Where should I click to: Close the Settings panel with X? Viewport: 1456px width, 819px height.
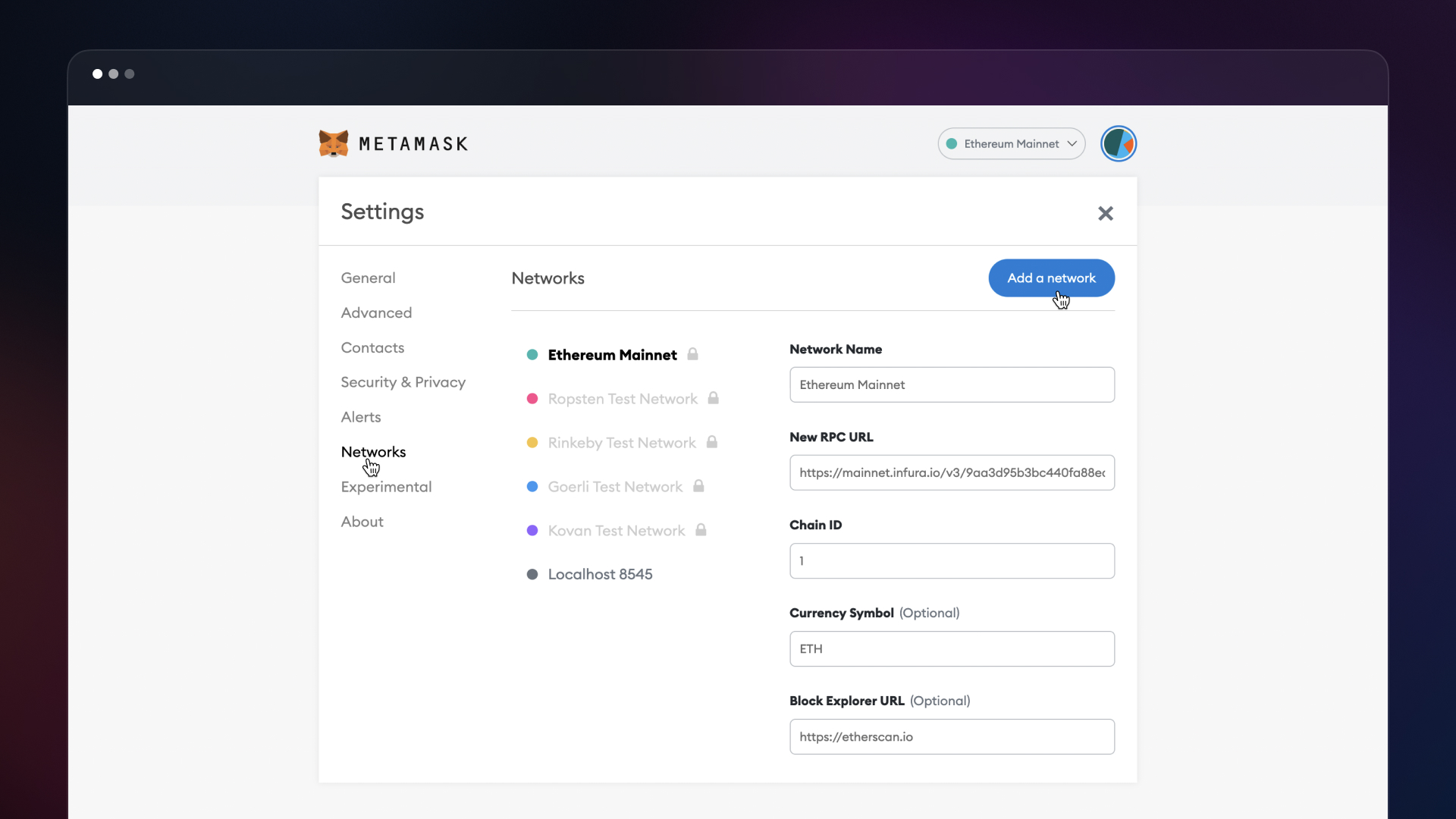click(1105, 213)
